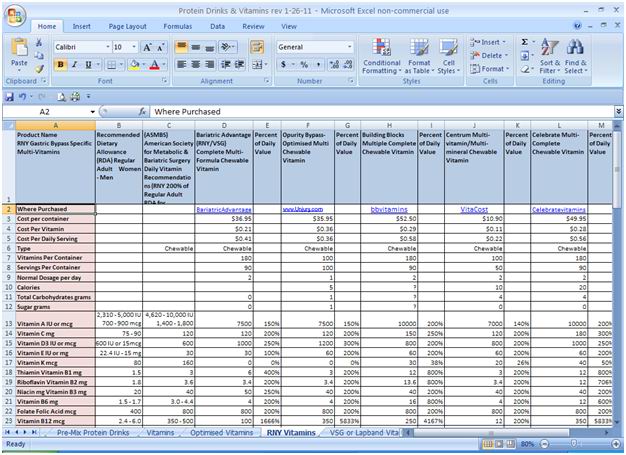Decrease font size with Shrink Font
This screenshot has height=455, width=626.
tap(160, 47)
